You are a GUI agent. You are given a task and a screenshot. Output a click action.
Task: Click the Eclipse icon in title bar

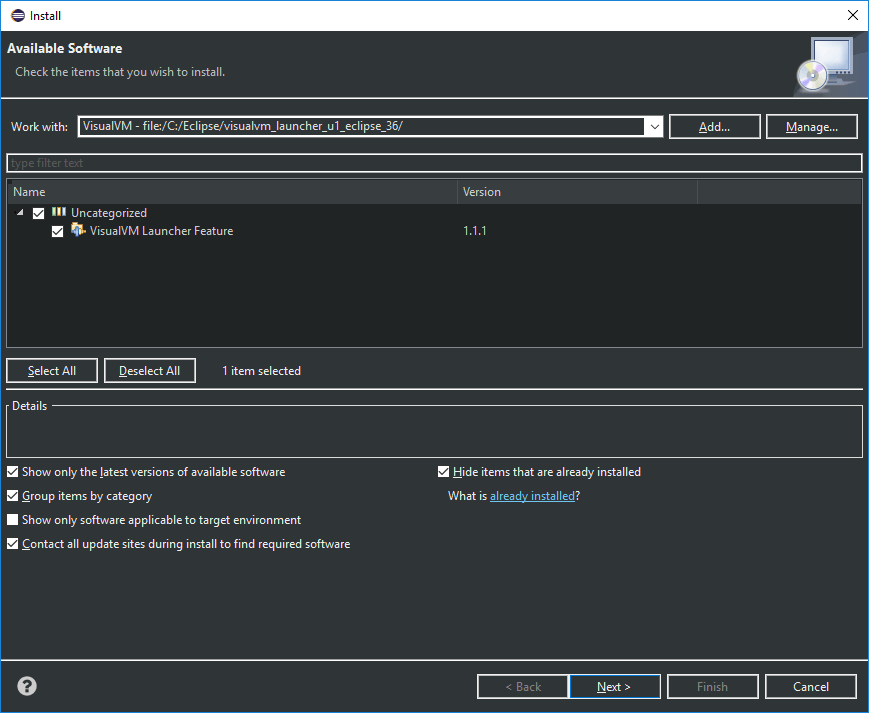click(x=17, y=15)
